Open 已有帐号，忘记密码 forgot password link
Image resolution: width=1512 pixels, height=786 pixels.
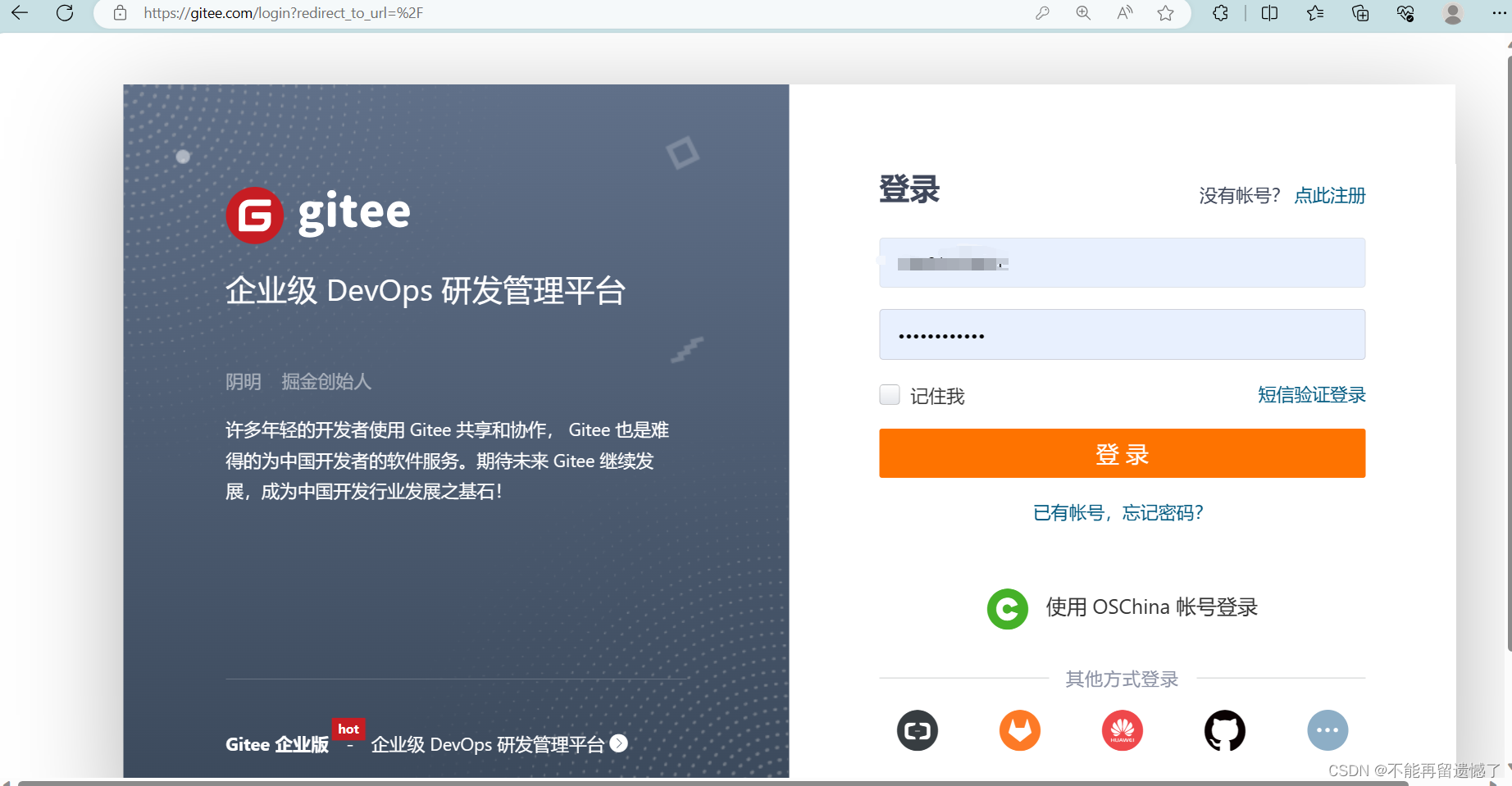[1118, 513]
